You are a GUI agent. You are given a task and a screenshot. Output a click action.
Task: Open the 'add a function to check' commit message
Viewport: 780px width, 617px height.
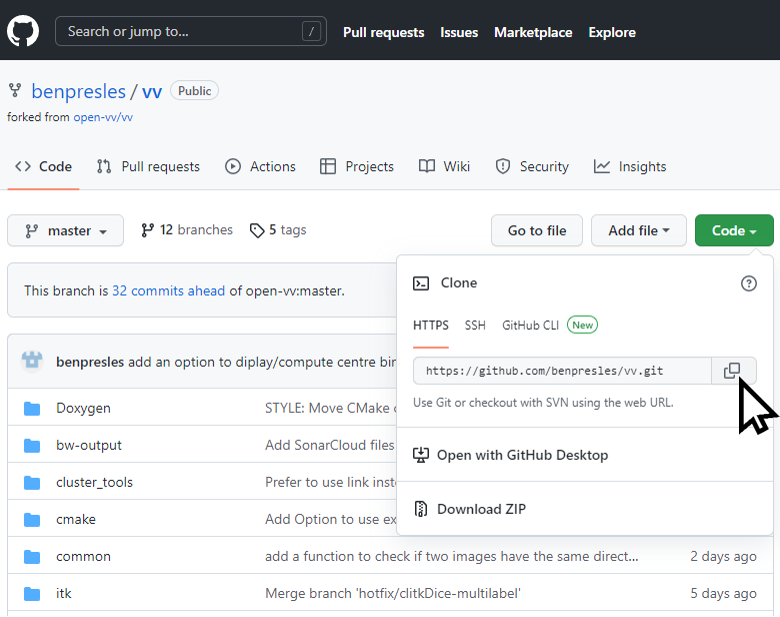(452, 557)
